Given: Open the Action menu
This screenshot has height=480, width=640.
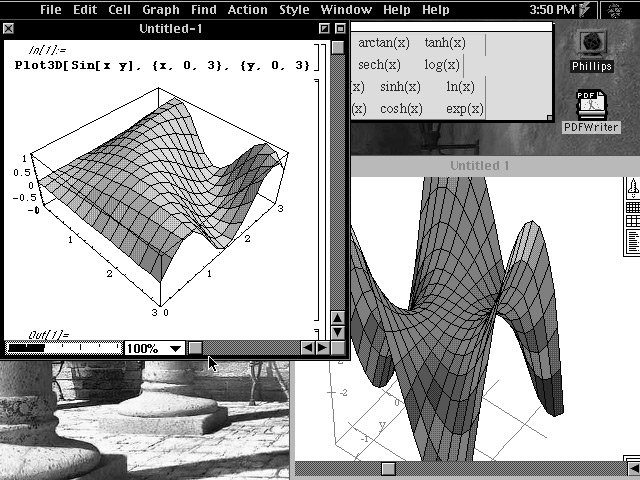Looking at the screenshot, I should coord(247,9).
